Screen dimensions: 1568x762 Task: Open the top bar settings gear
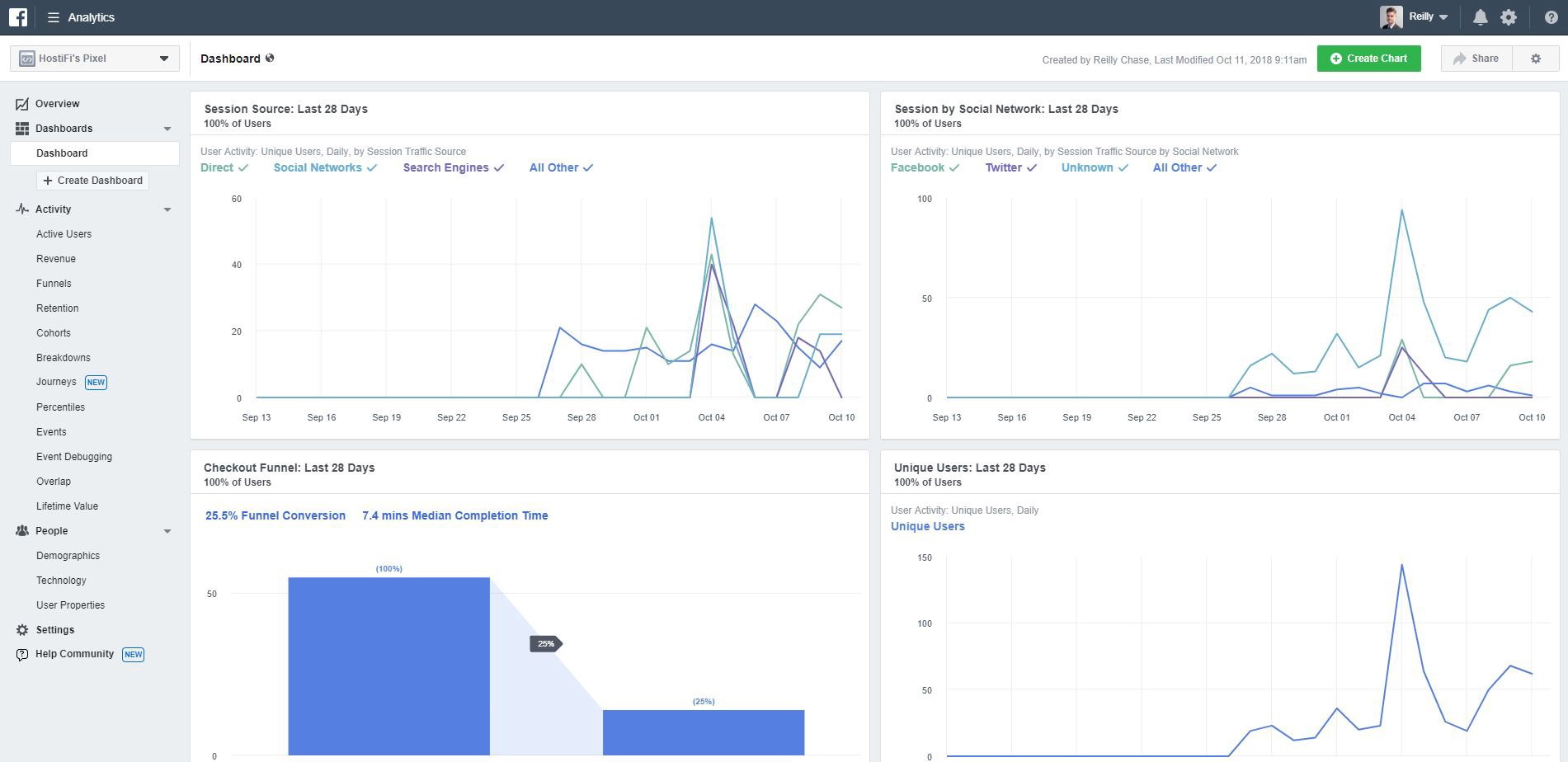click(1509, 17)
